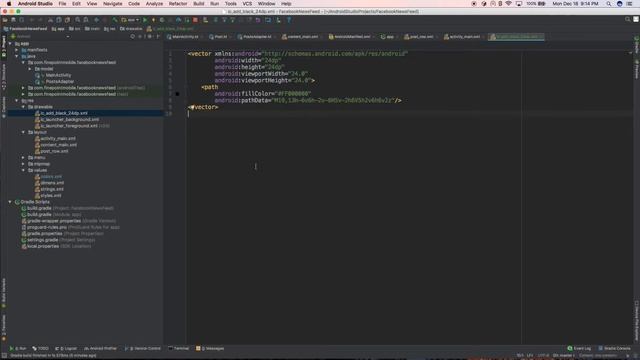640x360 pixels.
Task: Collapse the values folder node
Action: click(x=23, y=170)
